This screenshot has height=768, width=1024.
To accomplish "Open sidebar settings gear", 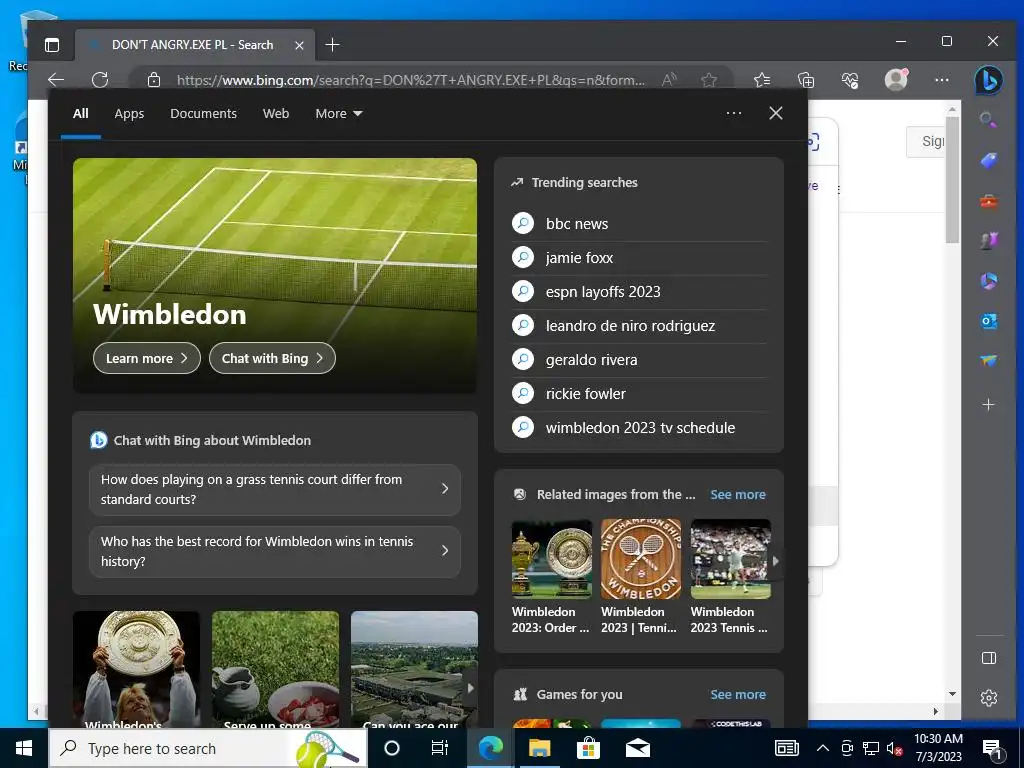I will [x=989, y=697].
